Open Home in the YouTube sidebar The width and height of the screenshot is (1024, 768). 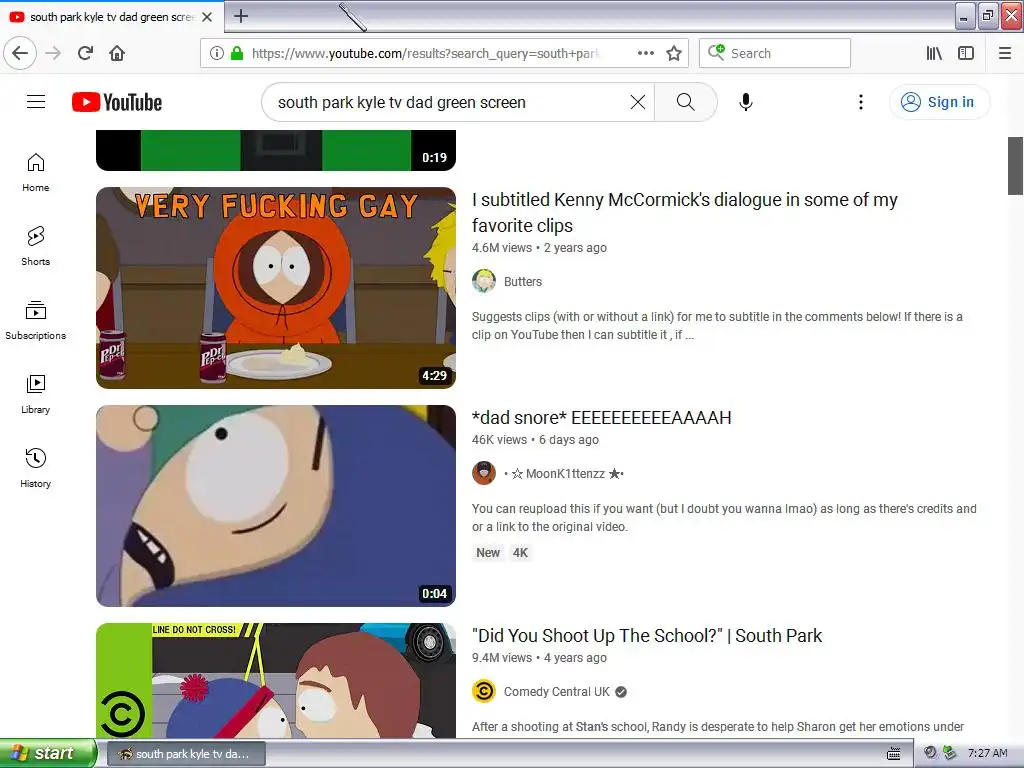tap(35, 172)
